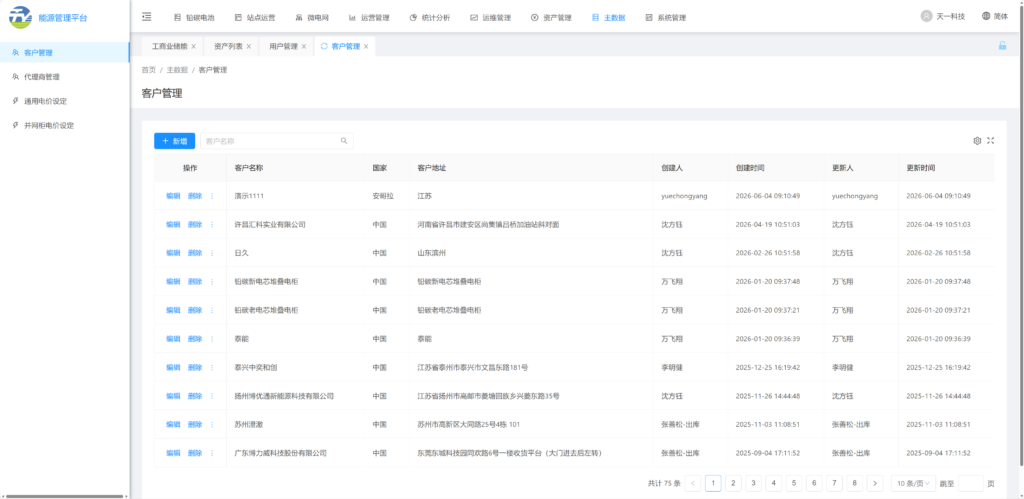Open more actions dots for 泰能 row
Image resolution: width=1024 pixels, height=499 pixels.
(212, 339)
